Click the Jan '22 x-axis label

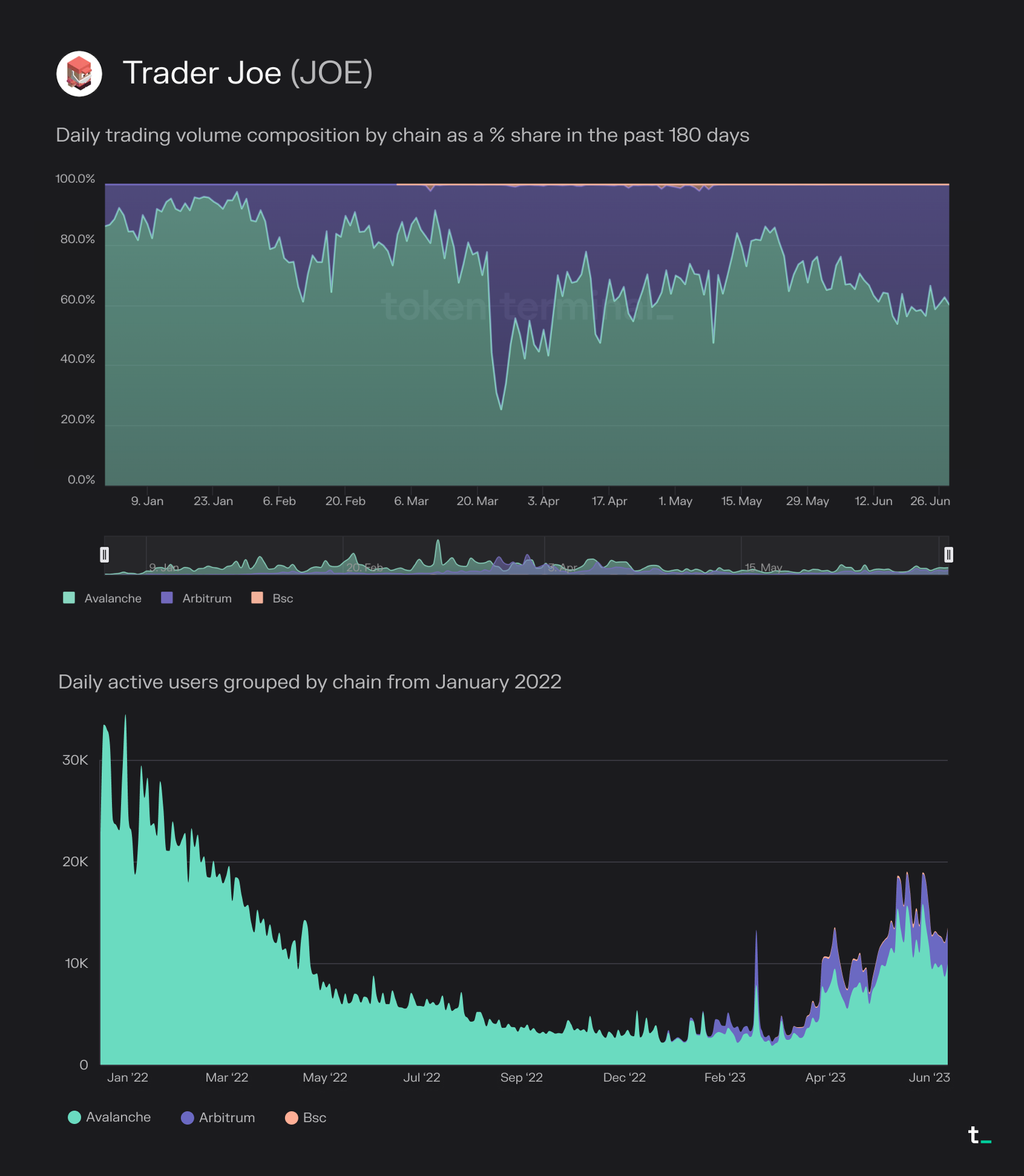[x=127, y=1077]
